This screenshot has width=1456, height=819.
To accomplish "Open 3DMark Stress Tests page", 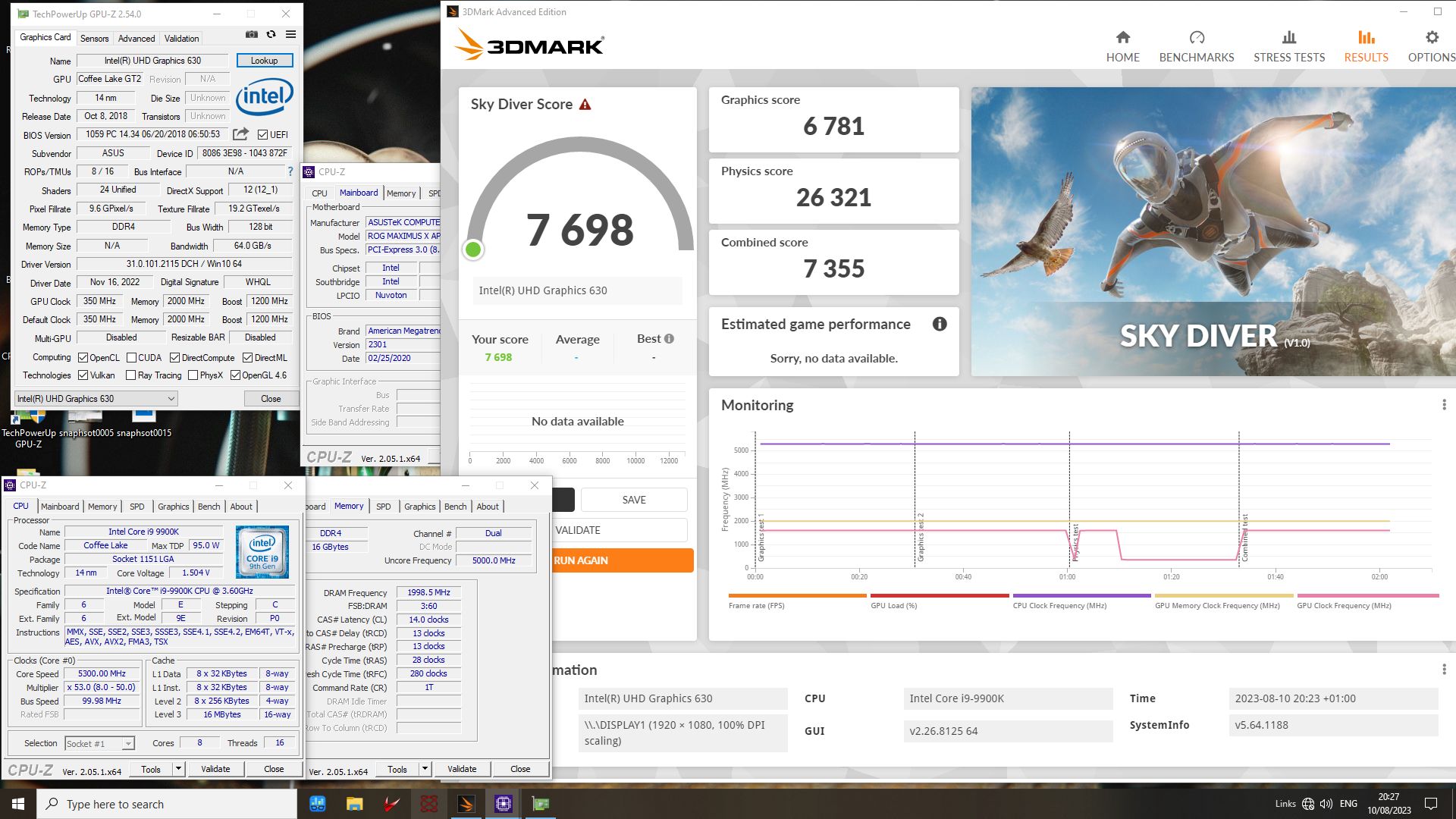I will (1288, 46).
